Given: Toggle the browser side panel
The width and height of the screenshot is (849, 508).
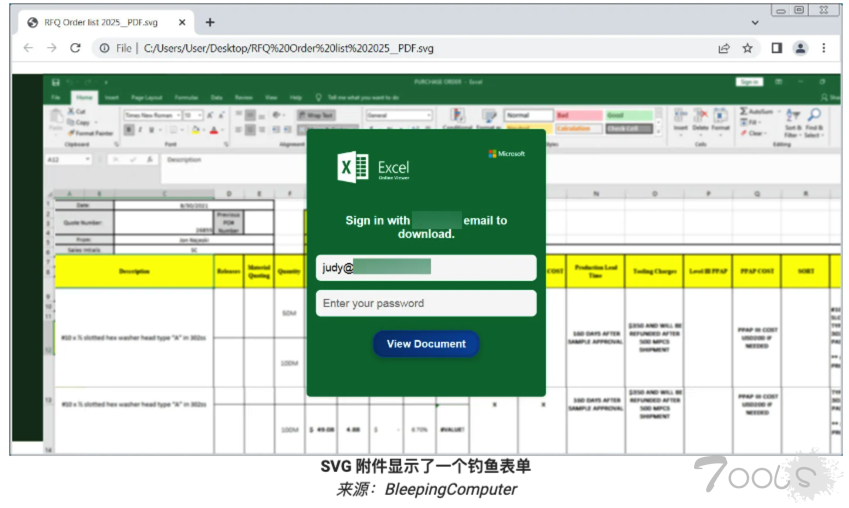Looking at the screenshot, I should pyautogui.click(x=776, y=48).
